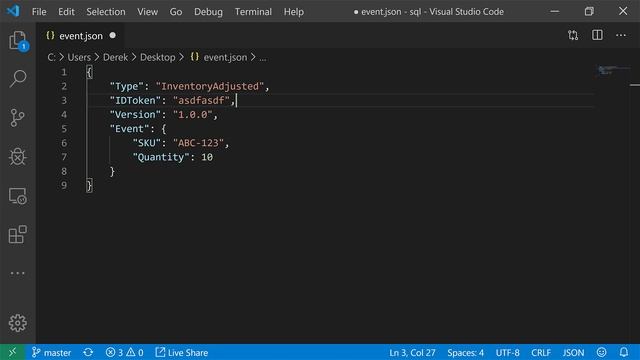Open the Selection menu
The width and height of the screenshot is (640, 360).
click(106, 12)
